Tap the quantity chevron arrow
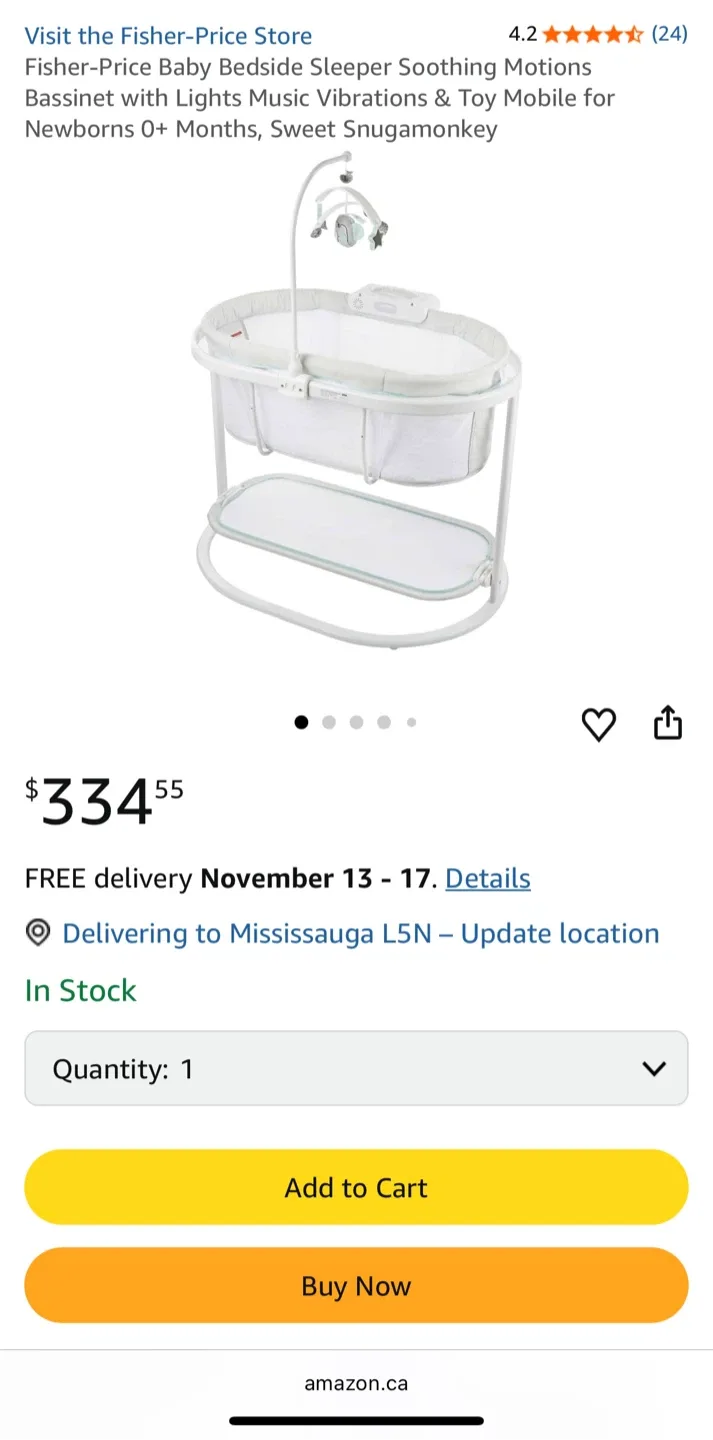The image size is (713, 1440). [654, 1068]
